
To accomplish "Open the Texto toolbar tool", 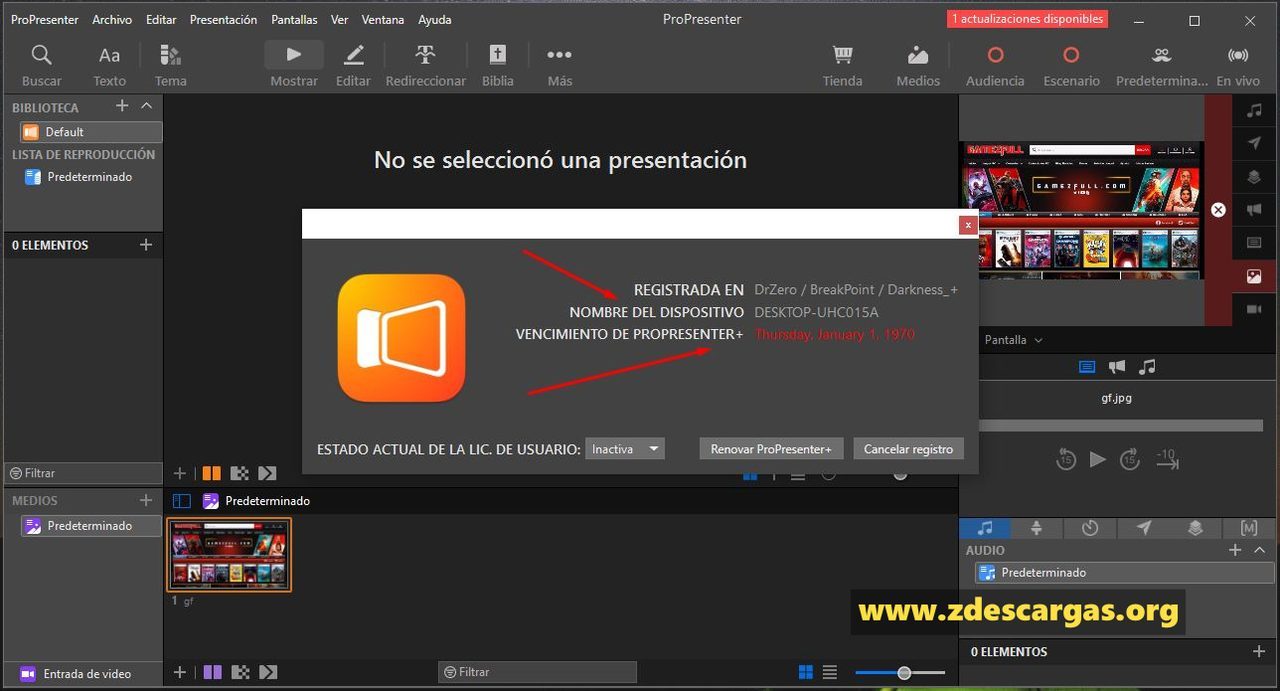I will pyautogui.click(x=109, y=66).
